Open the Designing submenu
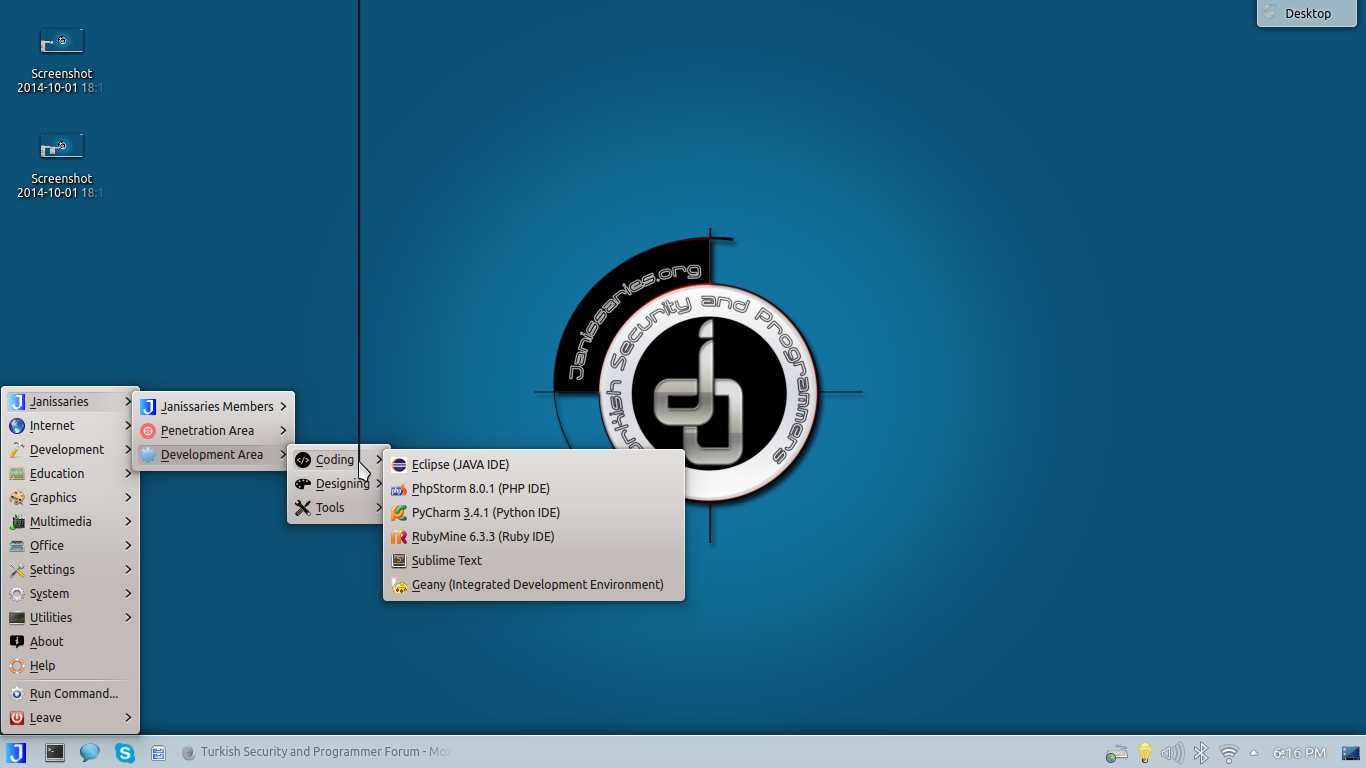1366x768 pixels. (339, 484)
